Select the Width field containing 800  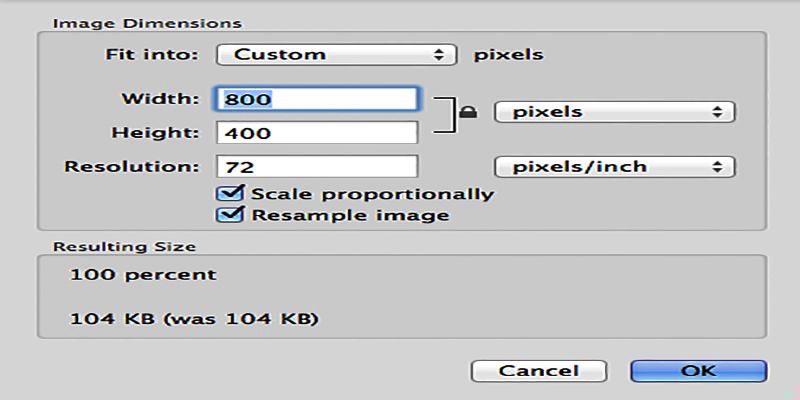pos(316,99)
